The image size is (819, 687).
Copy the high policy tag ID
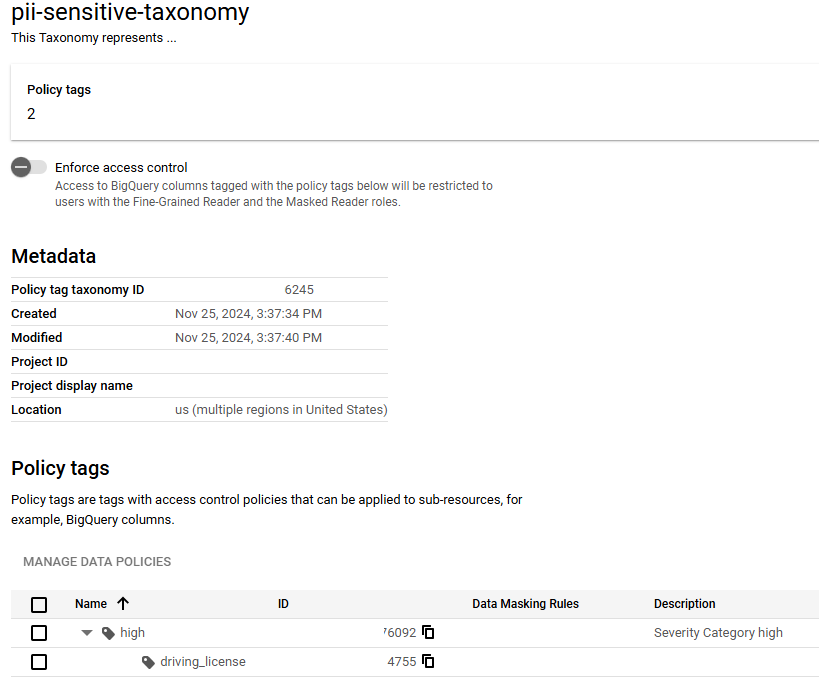(x=428, y=632)
